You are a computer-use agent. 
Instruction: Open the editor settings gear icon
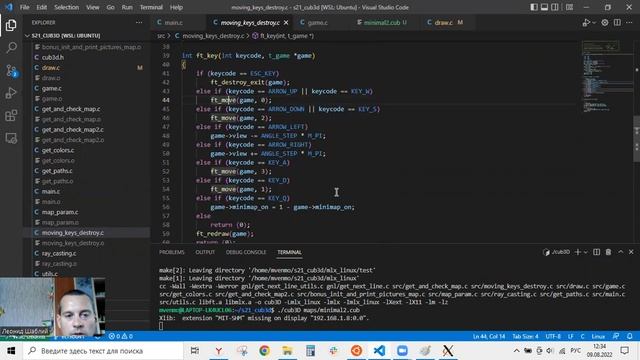tap(605, 23)
